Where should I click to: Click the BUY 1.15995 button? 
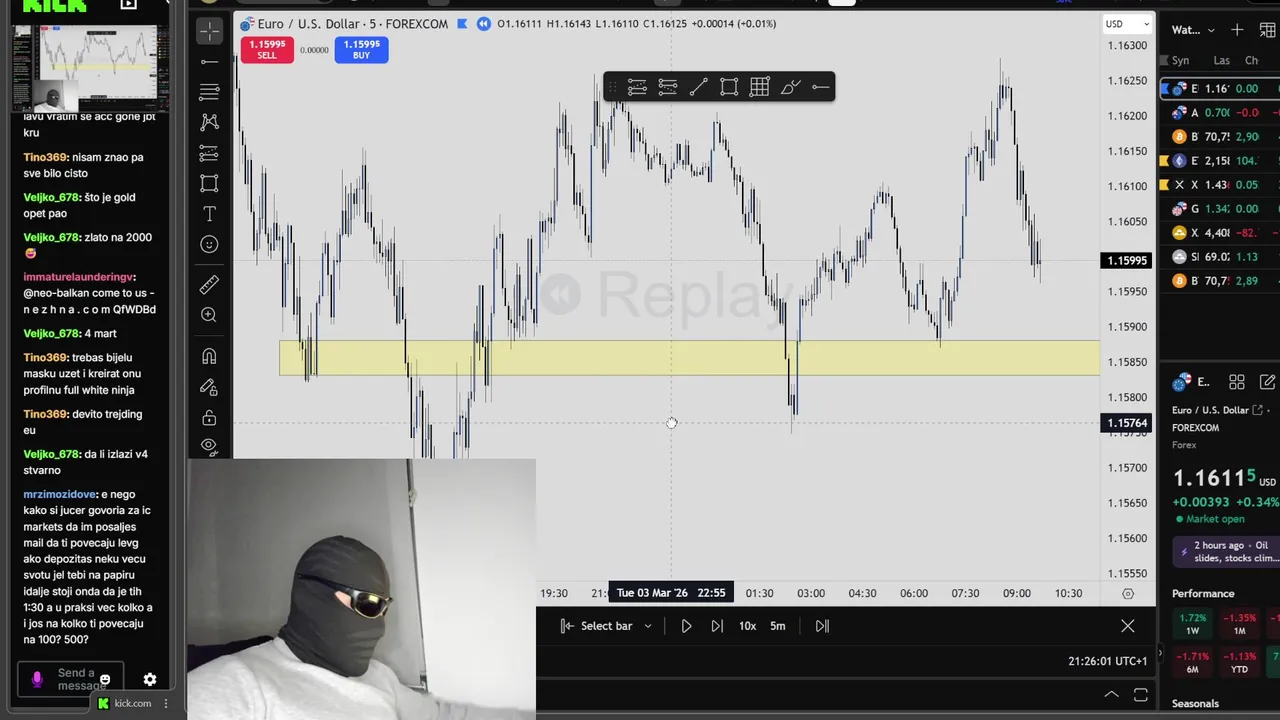pos(361,50)
